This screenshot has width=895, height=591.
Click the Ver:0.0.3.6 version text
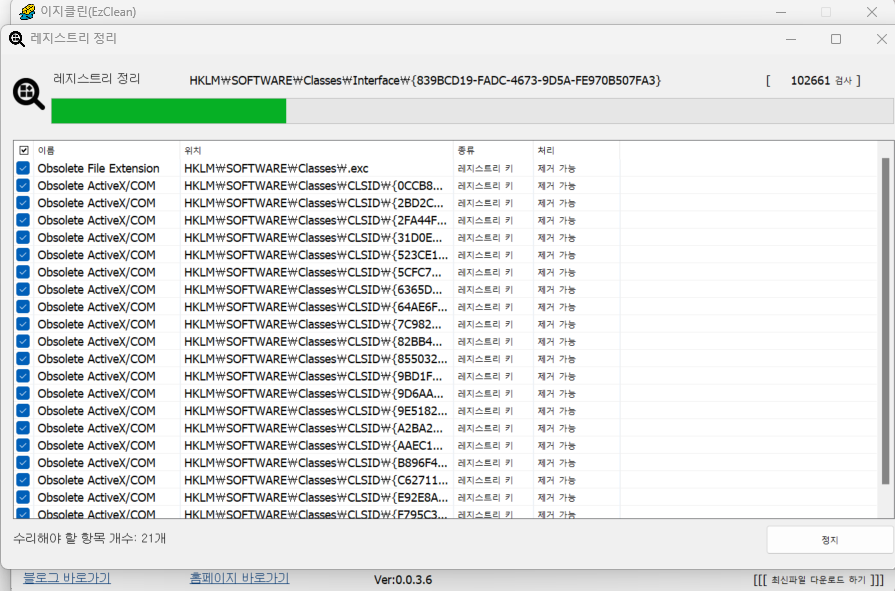click(403, 580)
